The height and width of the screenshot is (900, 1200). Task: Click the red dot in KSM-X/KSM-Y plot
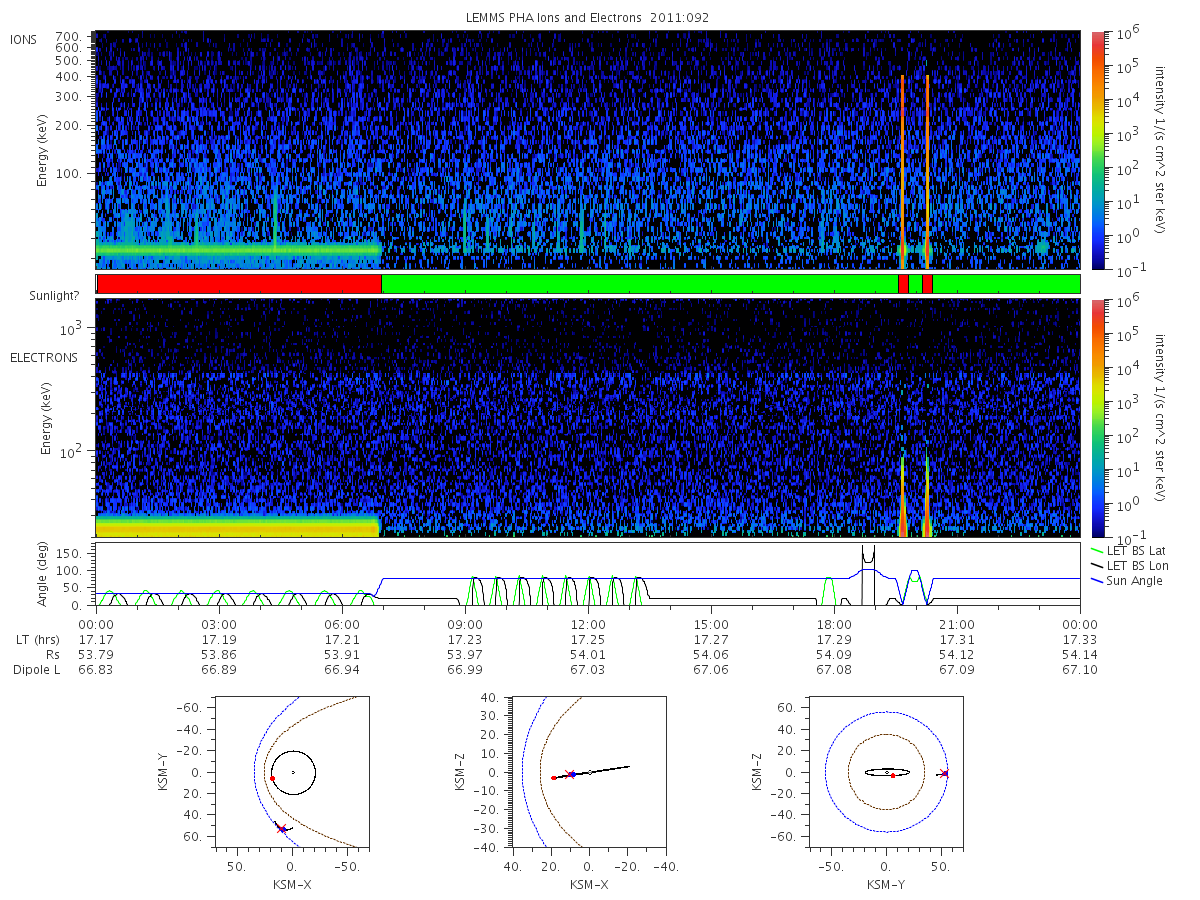coord(272,778)
